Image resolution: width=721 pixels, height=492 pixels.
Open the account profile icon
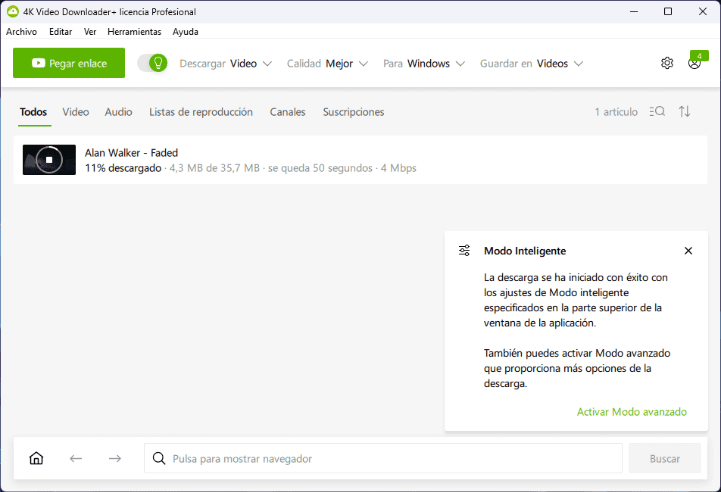click(x=694, y=63)
